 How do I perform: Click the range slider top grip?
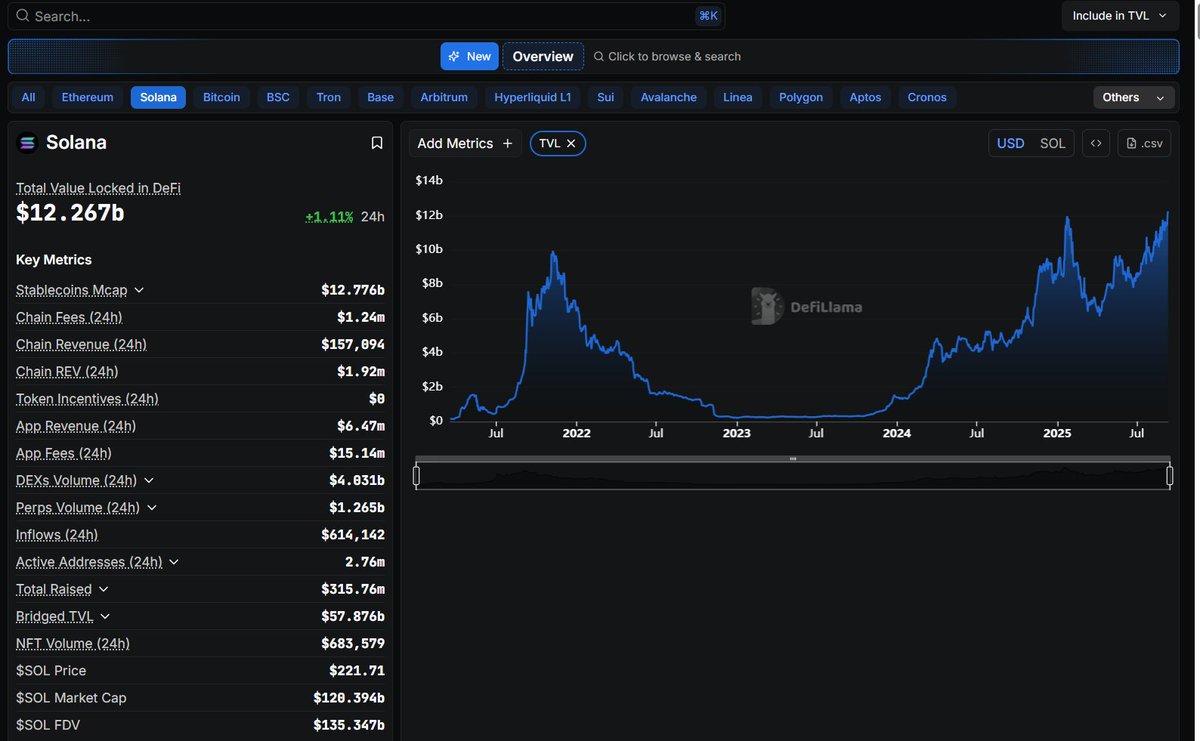coord(793,459)
